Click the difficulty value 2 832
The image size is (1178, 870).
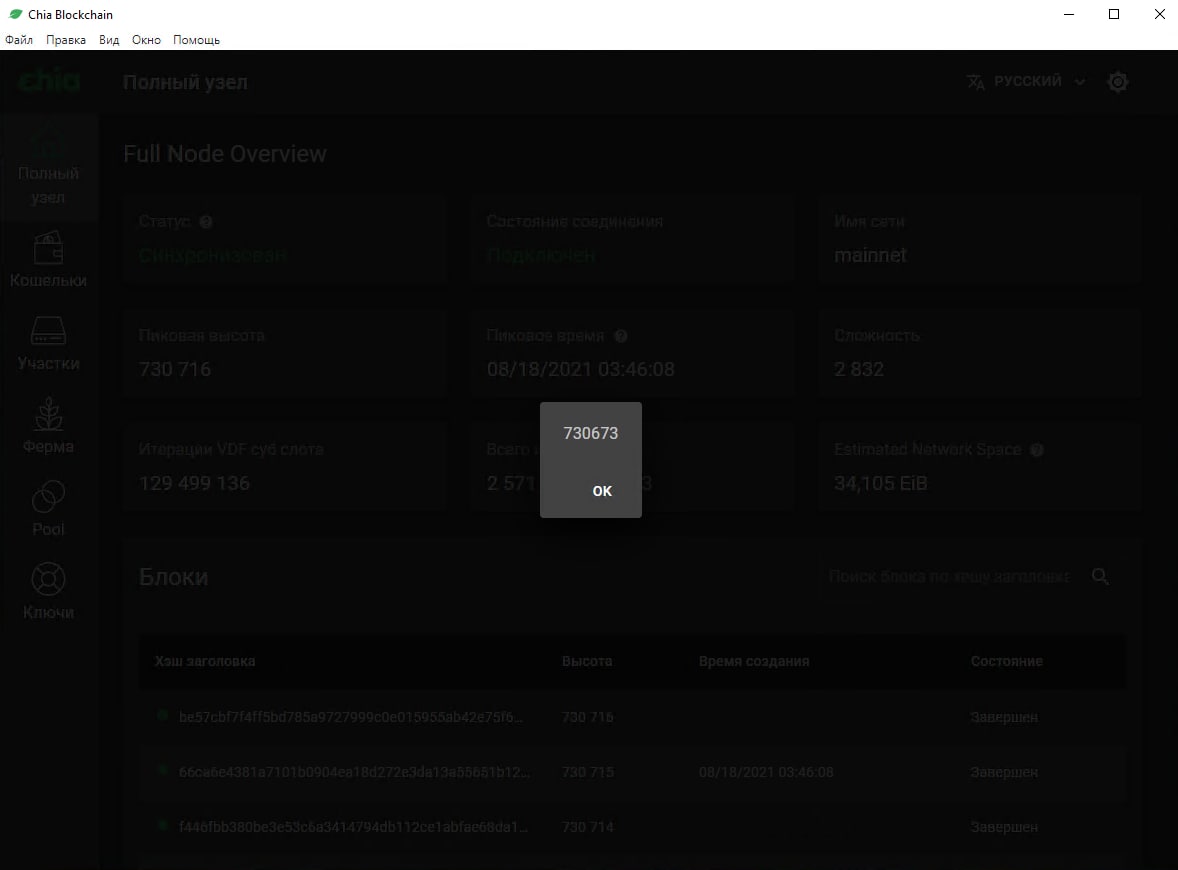coord(859,369)
